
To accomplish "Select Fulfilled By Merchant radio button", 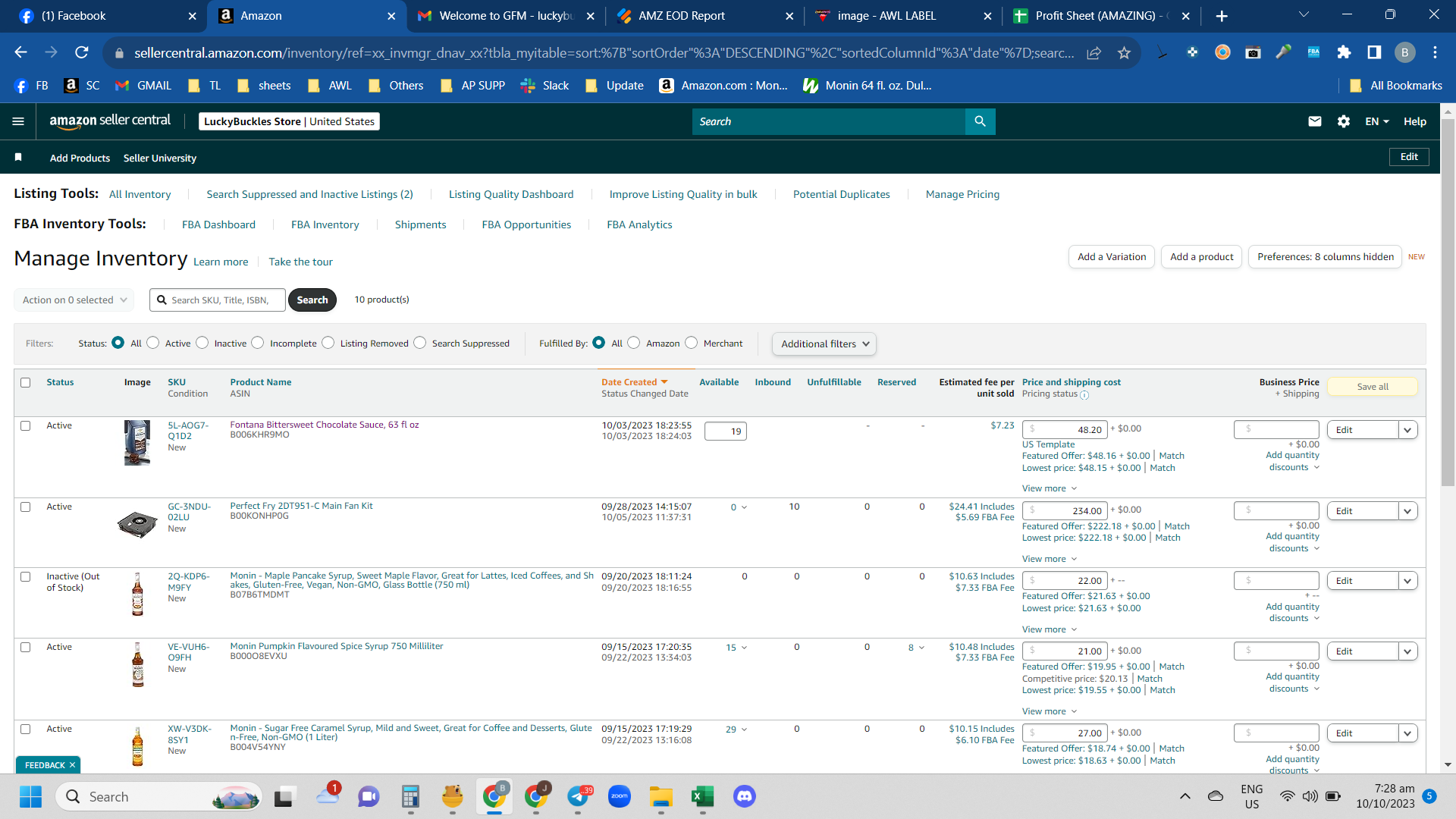I will (692, 343).
